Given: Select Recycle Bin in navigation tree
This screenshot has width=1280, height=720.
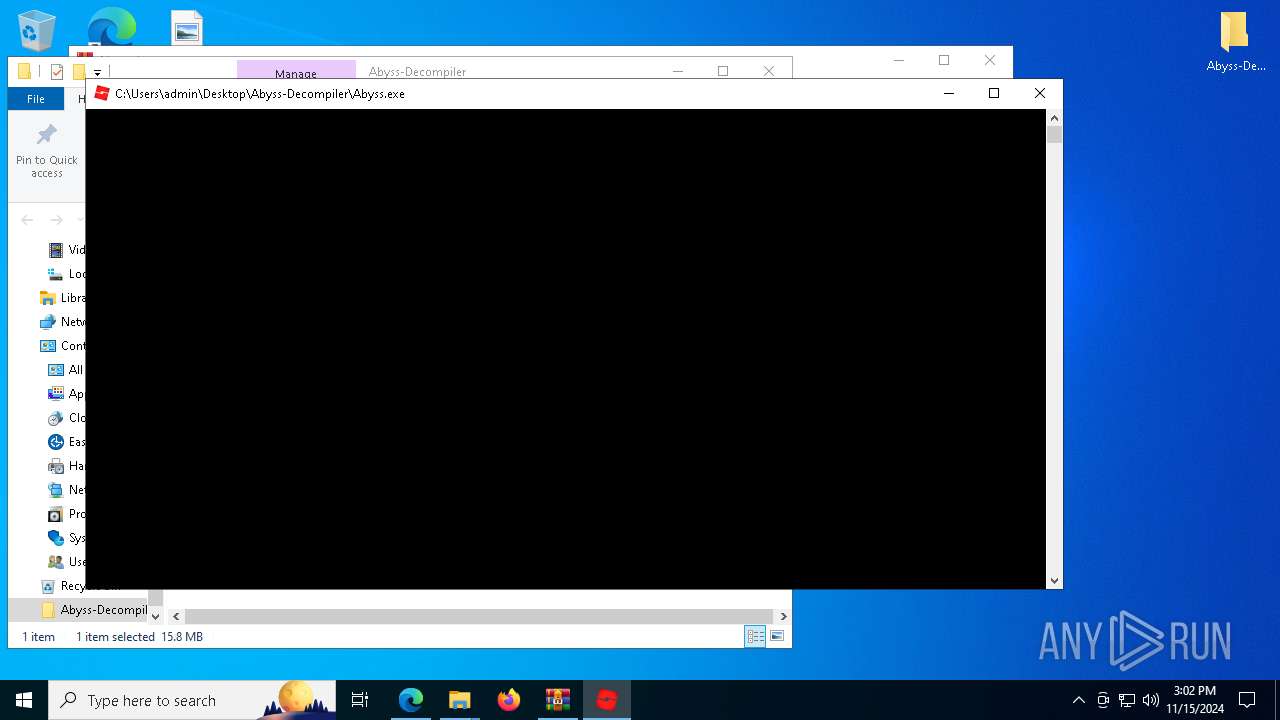Looking at the screenshot, I should pos(80,586).
